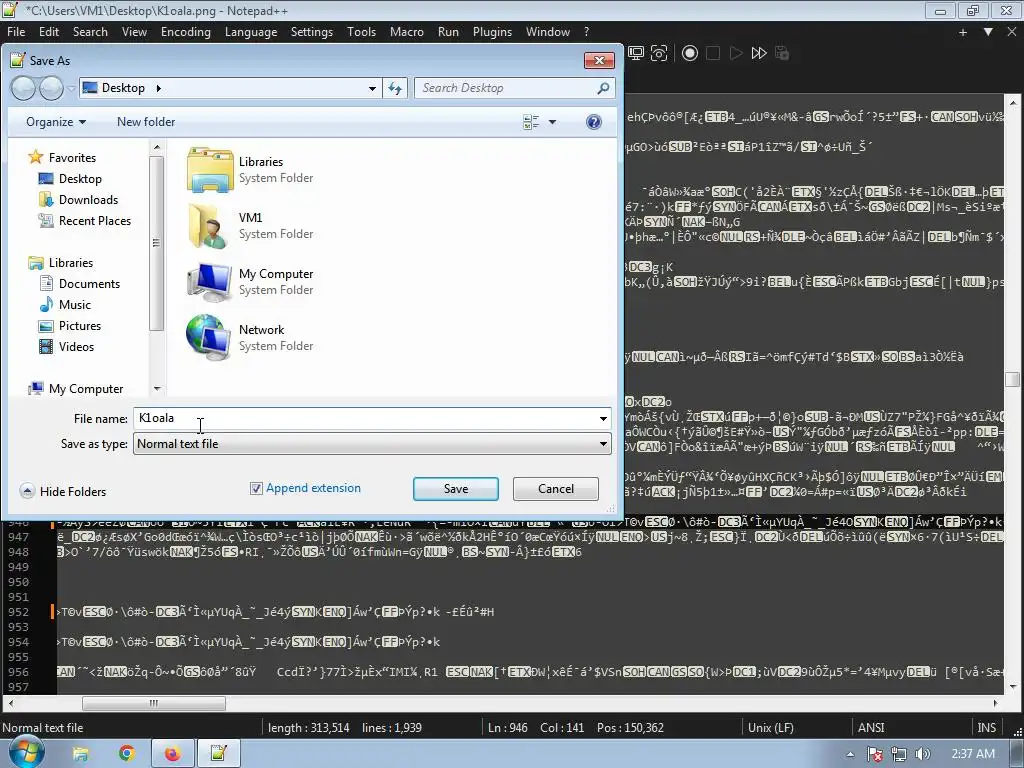Select the Network system folder icon
1024x768 pixels.
click(210, 338)
